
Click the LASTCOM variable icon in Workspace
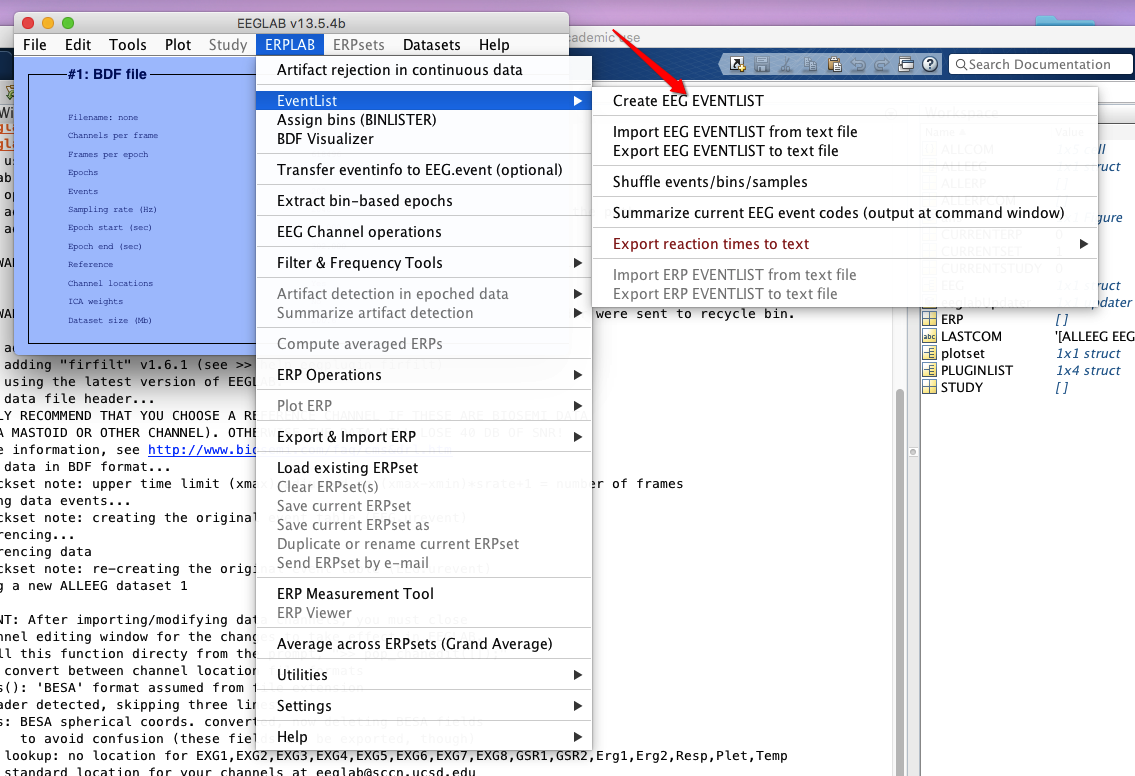tap(929, 336)
